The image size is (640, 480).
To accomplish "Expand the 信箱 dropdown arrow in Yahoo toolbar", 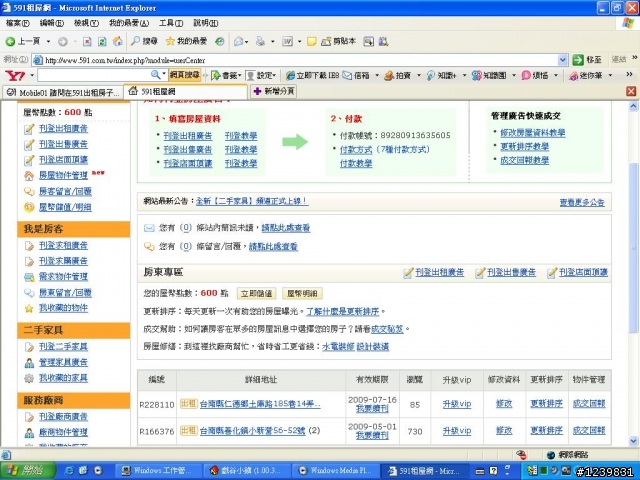I will (x=377, y=76).
